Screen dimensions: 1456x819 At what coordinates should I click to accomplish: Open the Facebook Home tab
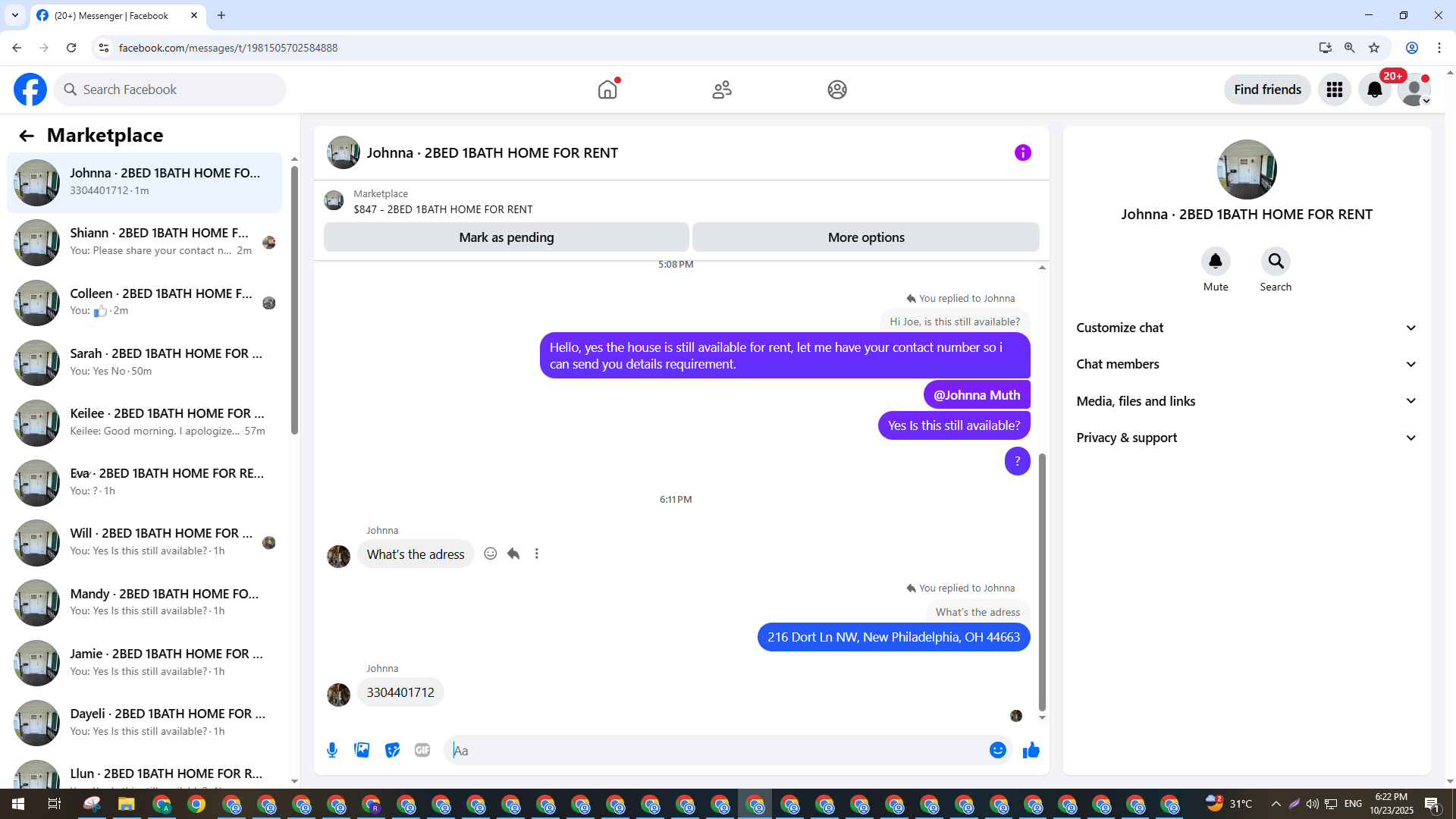click(607, 89)
